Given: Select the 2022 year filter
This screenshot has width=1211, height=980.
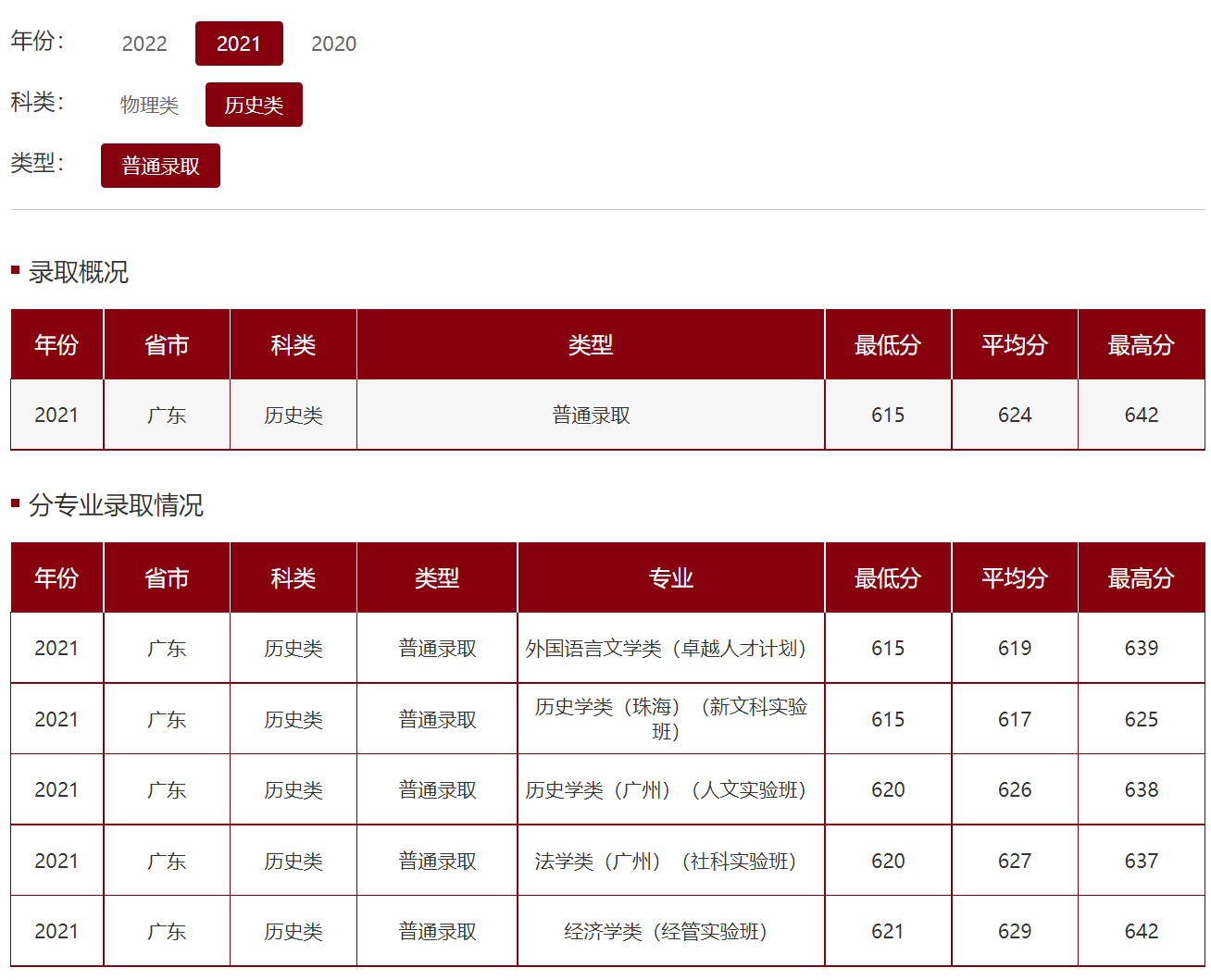Looking at the screenshot, I should click(x=144, y=43).
